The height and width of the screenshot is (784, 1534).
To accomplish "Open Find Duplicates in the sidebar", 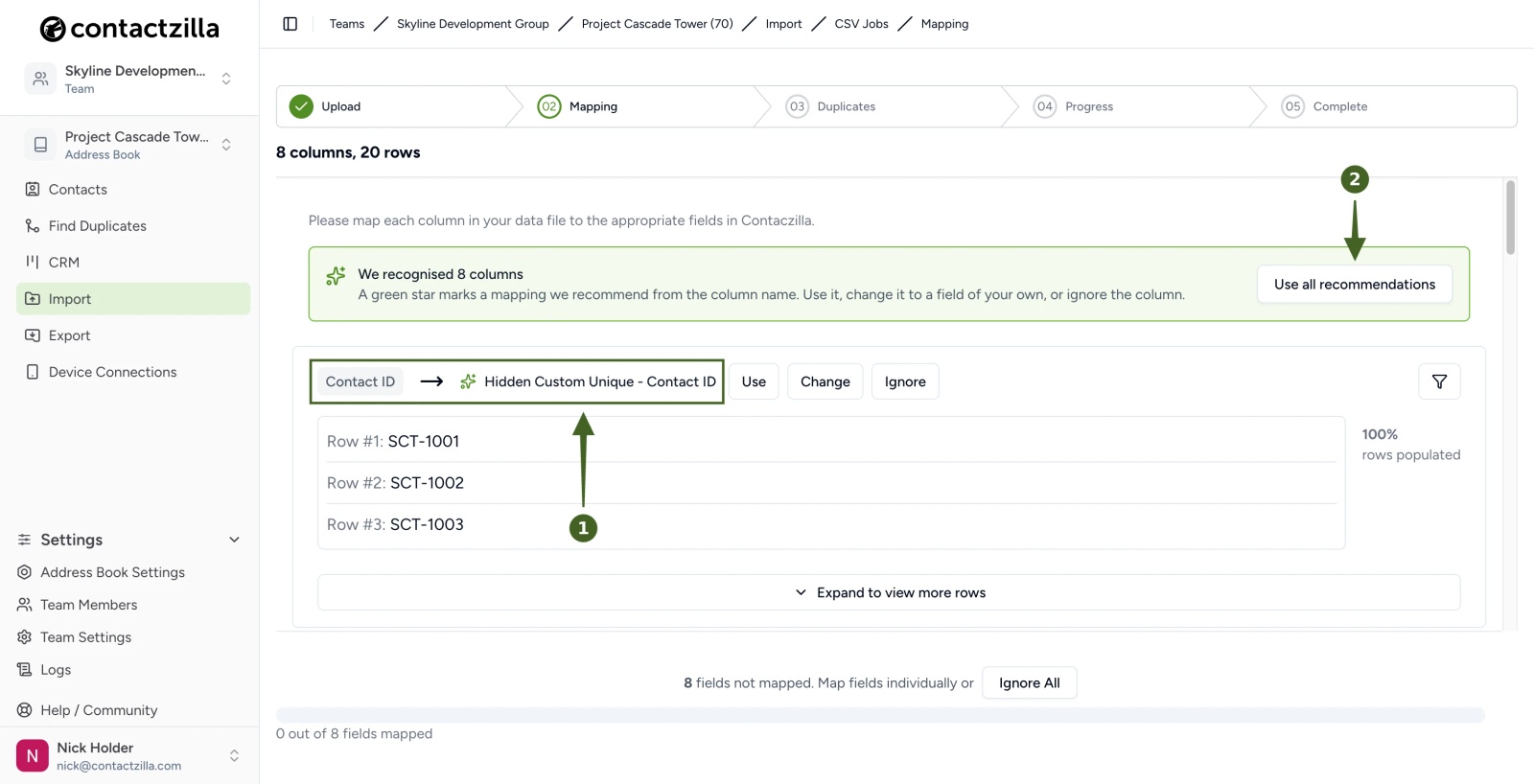I will point(133,226).
